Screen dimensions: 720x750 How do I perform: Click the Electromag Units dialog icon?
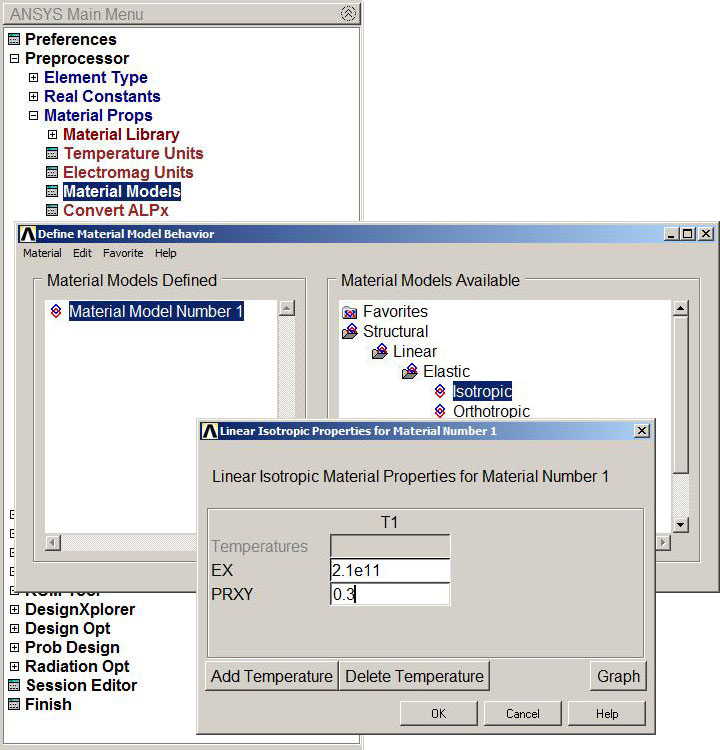[x=52, y=172]
